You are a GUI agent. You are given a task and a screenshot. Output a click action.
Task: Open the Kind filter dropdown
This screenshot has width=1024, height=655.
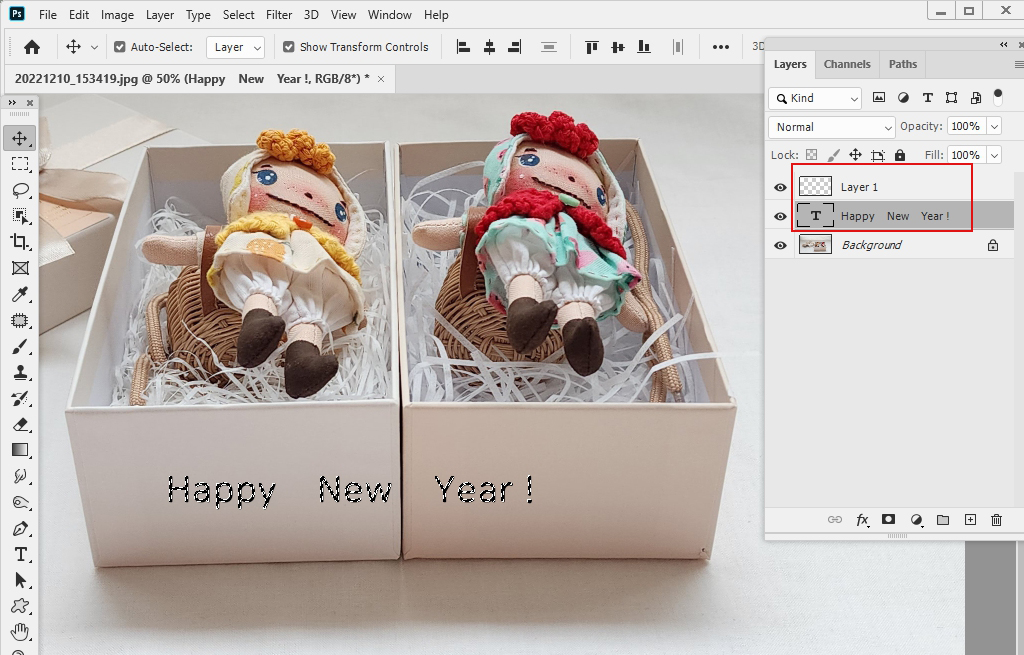(815, 98)
